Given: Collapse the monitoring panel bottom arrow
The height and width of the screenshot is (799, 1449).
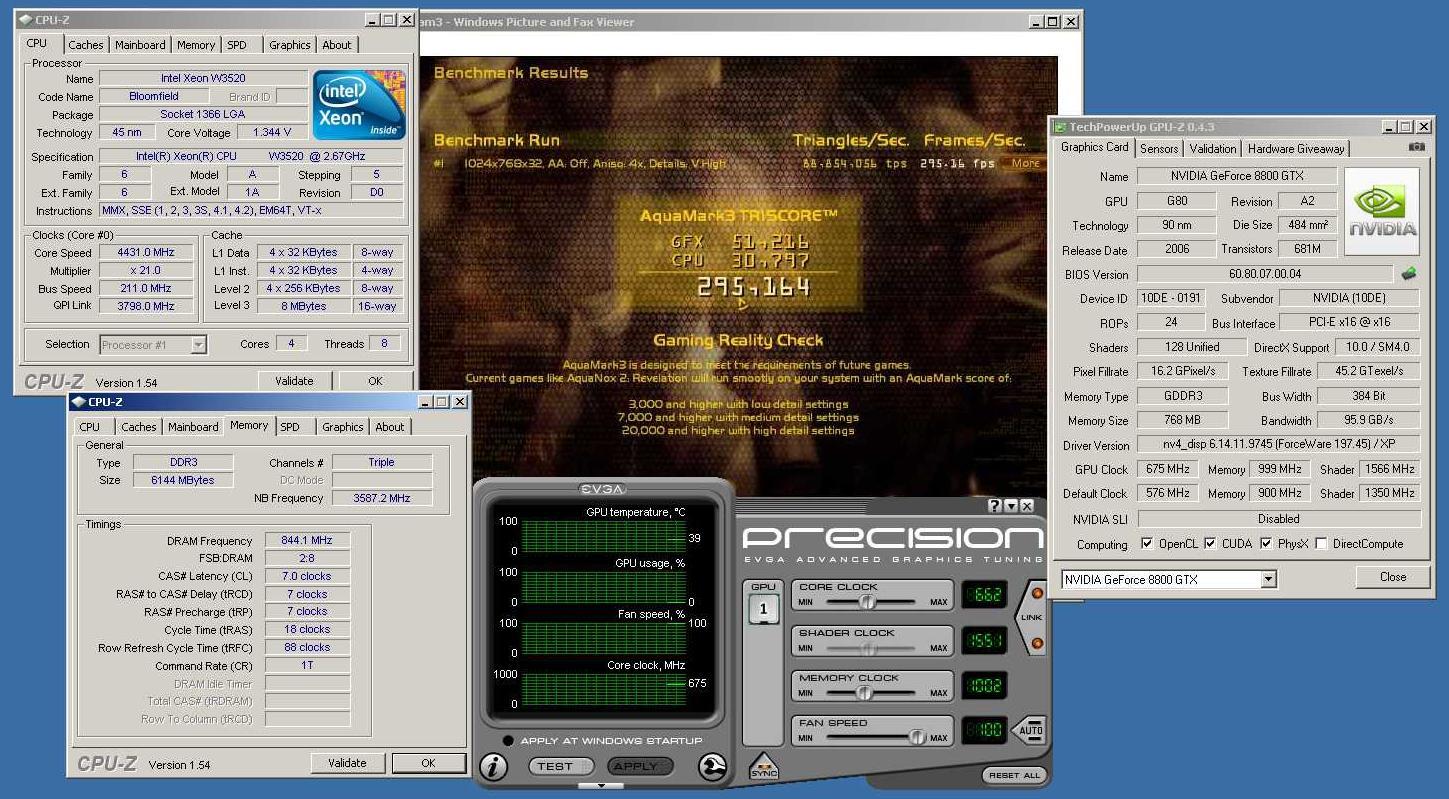Looking at the screenshot, I should 601,786.
